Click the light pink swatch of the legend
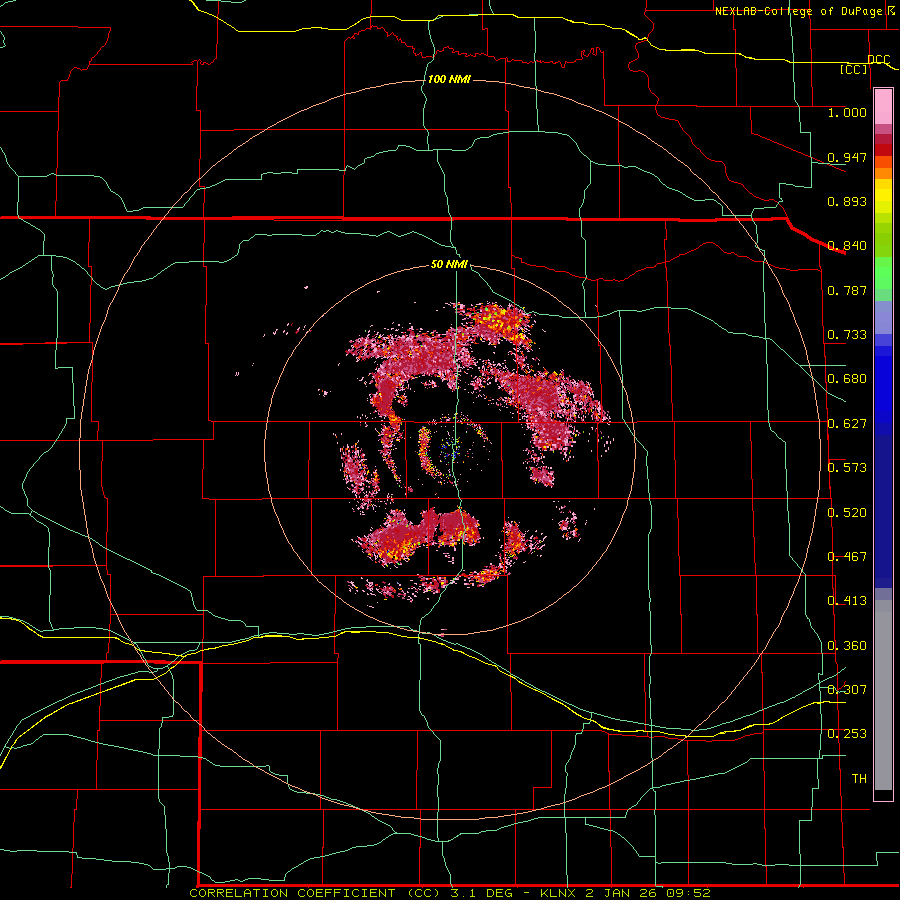 pos(883,107)
